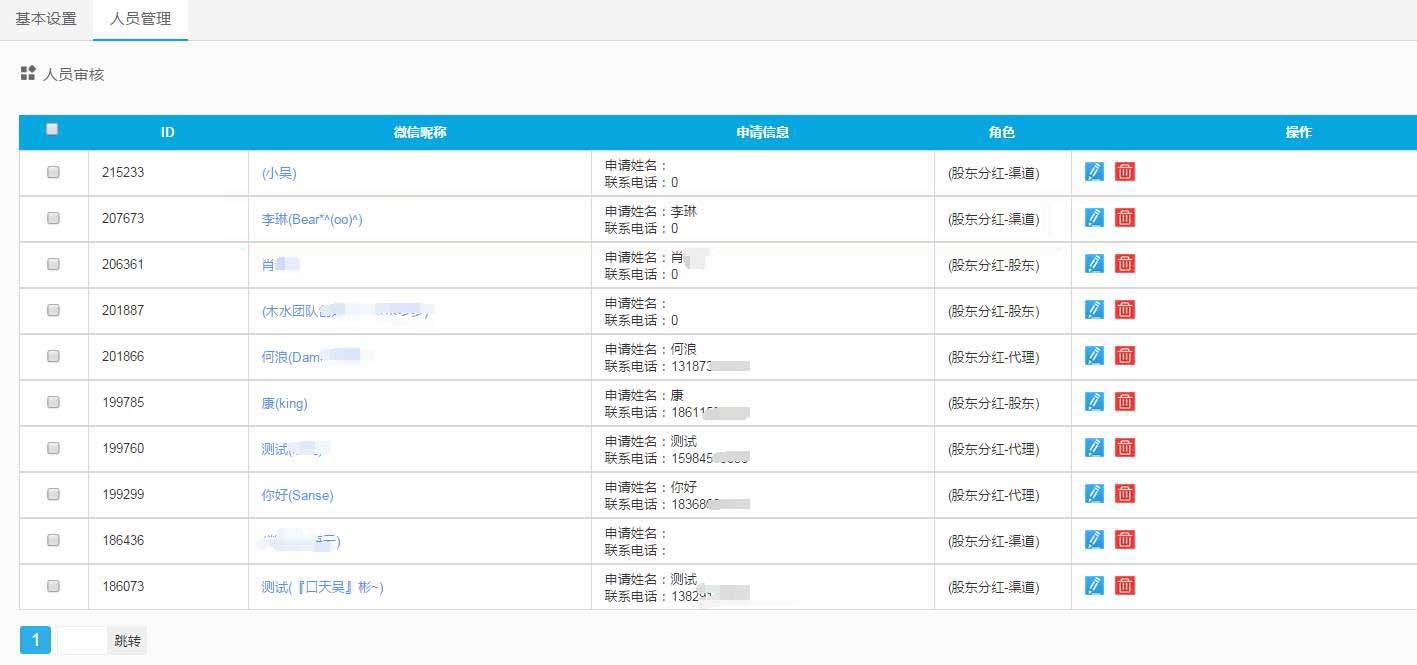This screenshot has height=665, width=1417.
Task: Delete the 康(king) record
Action: pos(1125,401)
